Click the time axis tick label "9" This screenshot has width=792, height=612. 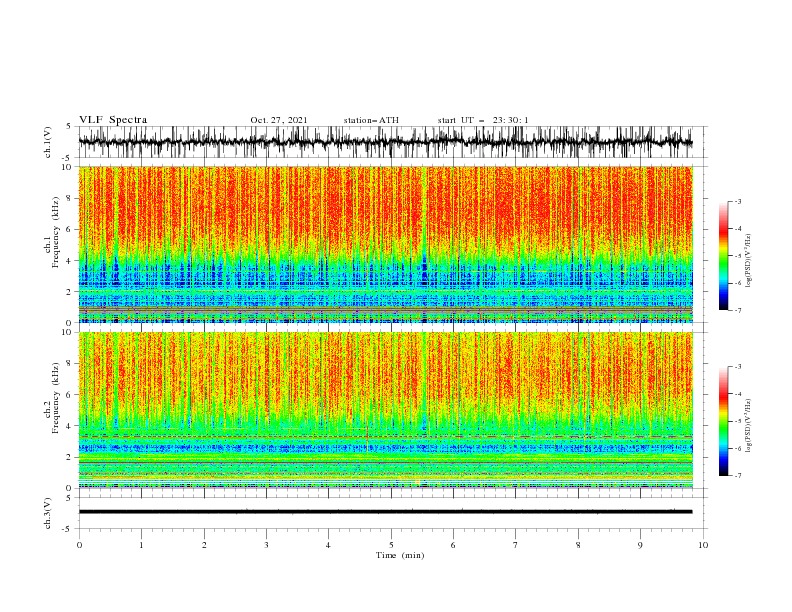click(x=640, y=545)
